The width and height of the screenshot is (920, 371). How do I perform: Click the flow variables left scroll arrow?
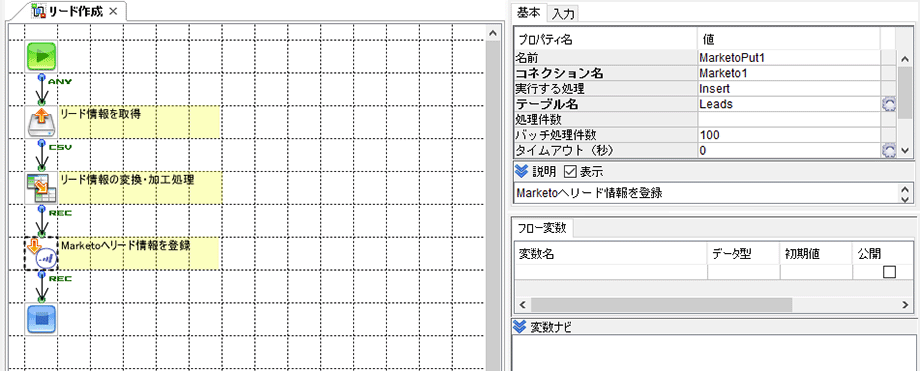[x=521, y=305]
